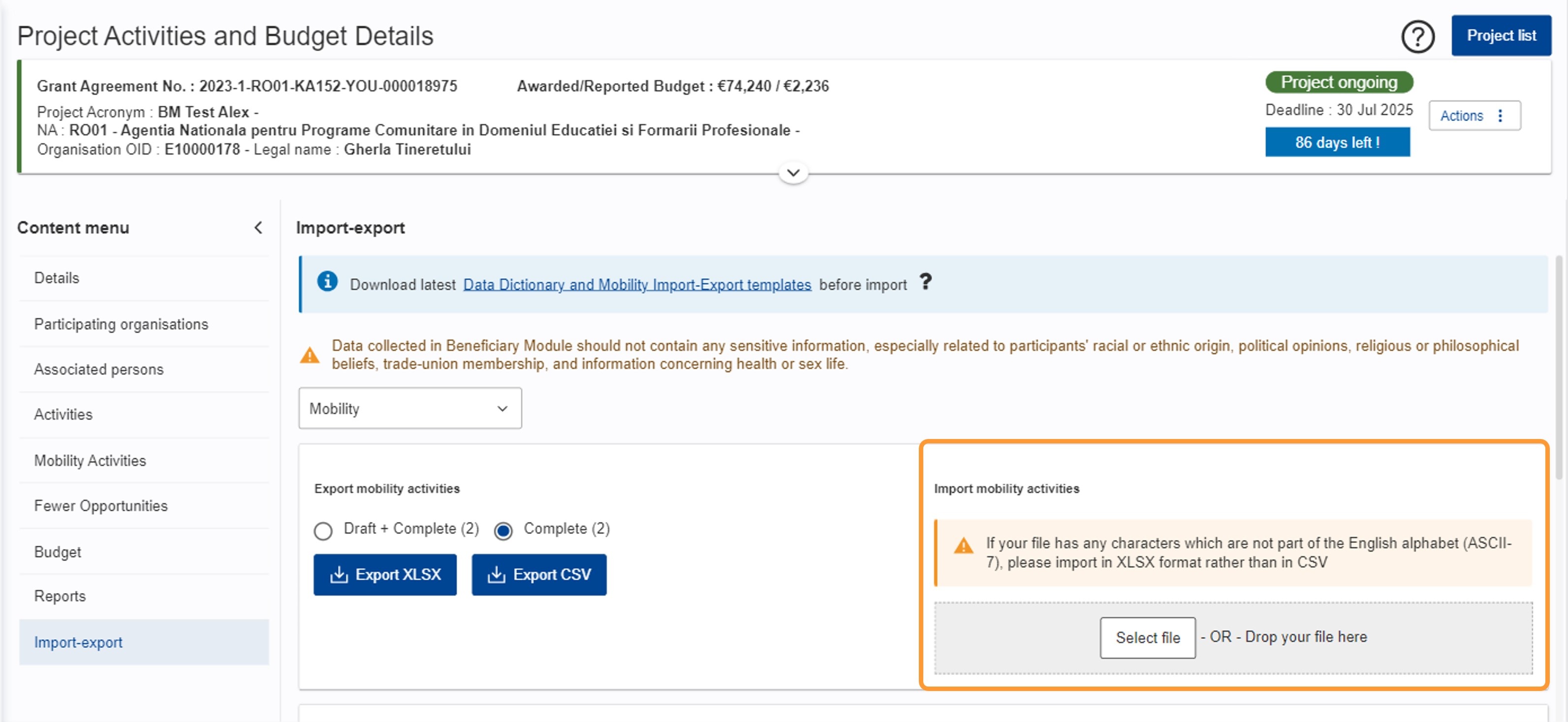Click the Project list button

pos(1501,35)
